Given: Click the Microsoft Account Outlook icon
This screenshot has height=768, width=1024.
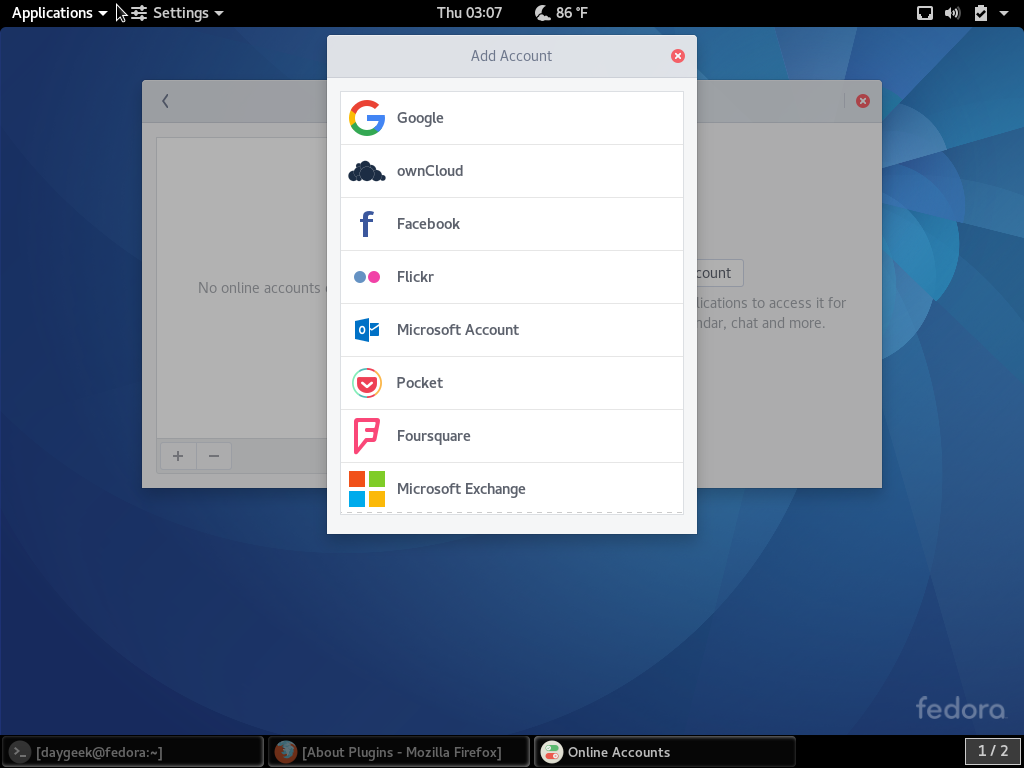Looking at the screenshot, I should pyautogui.click(x=366, y=330).
